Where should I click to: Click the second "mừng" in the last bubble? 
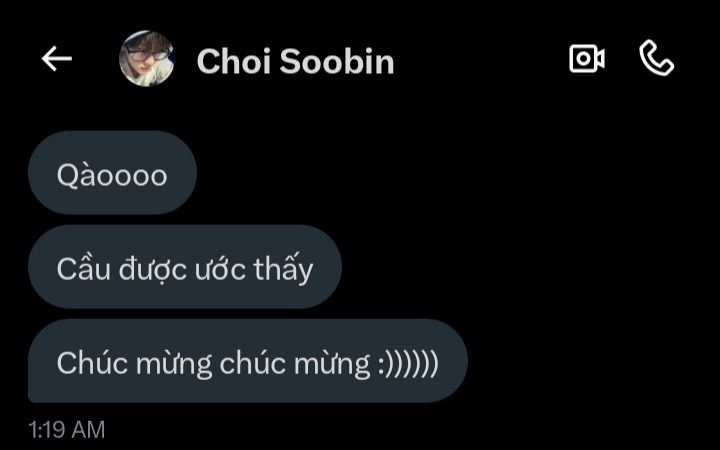point(332,365)
